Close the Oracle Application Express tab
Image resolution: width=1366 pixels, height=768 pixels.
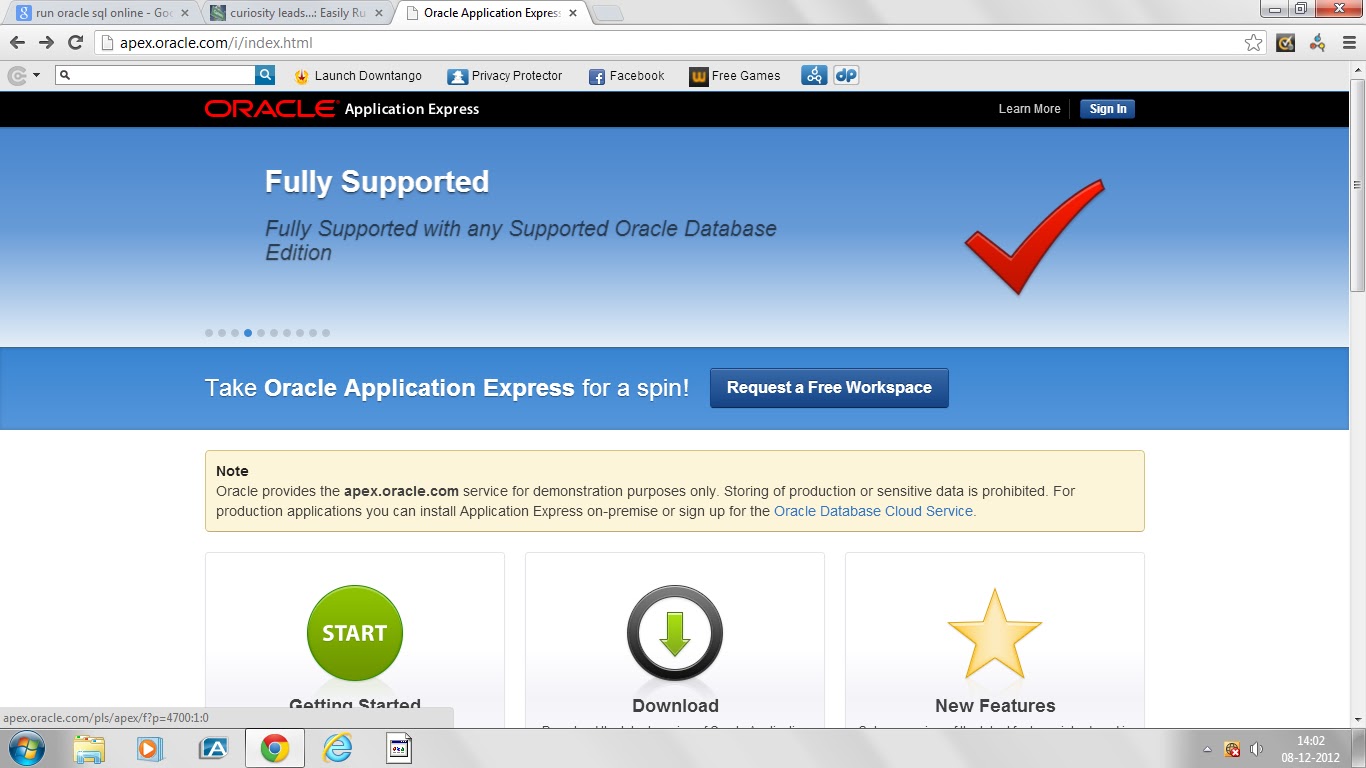tap(572, 13)
